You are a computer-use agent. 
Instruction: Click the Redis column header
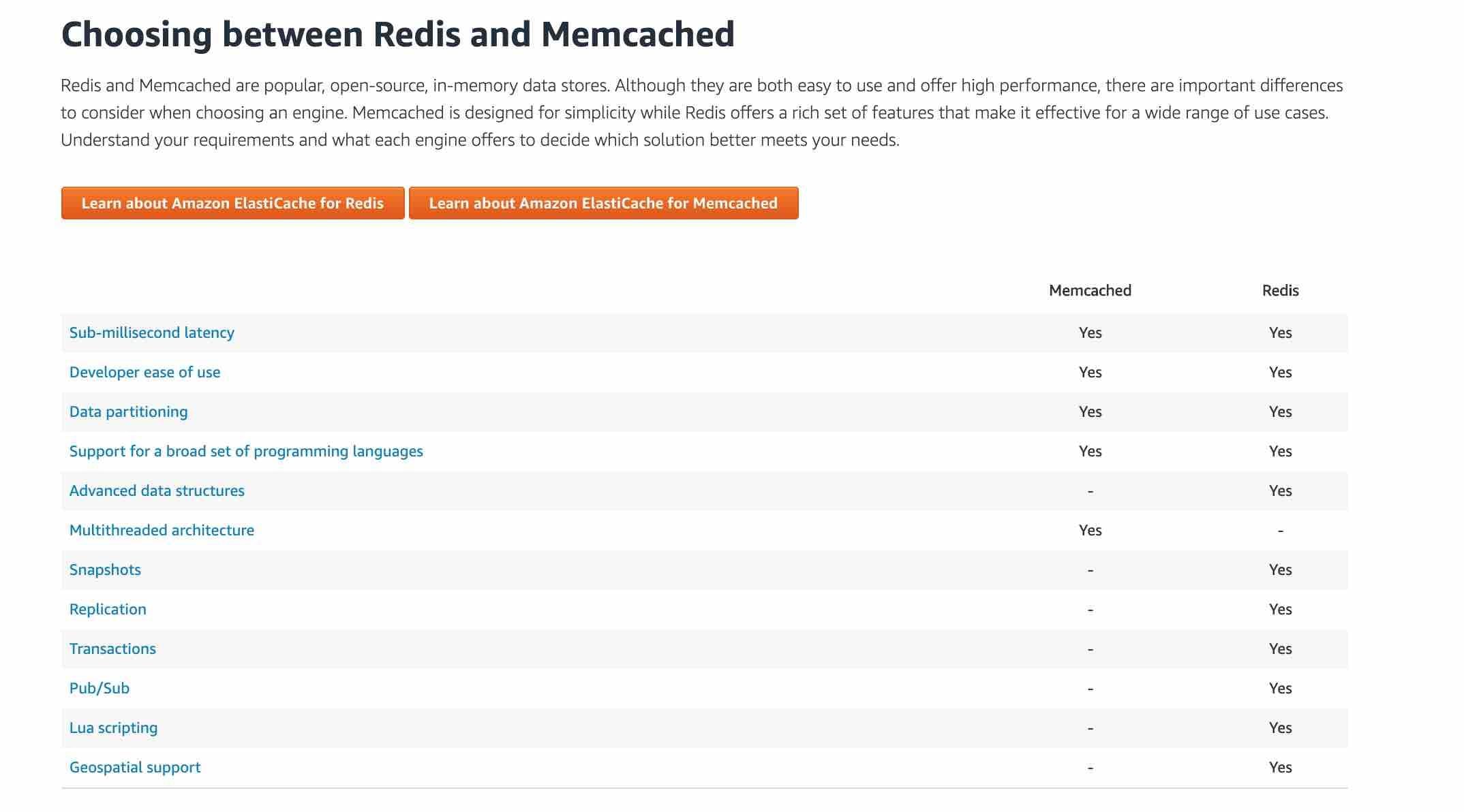point(1280,290)
